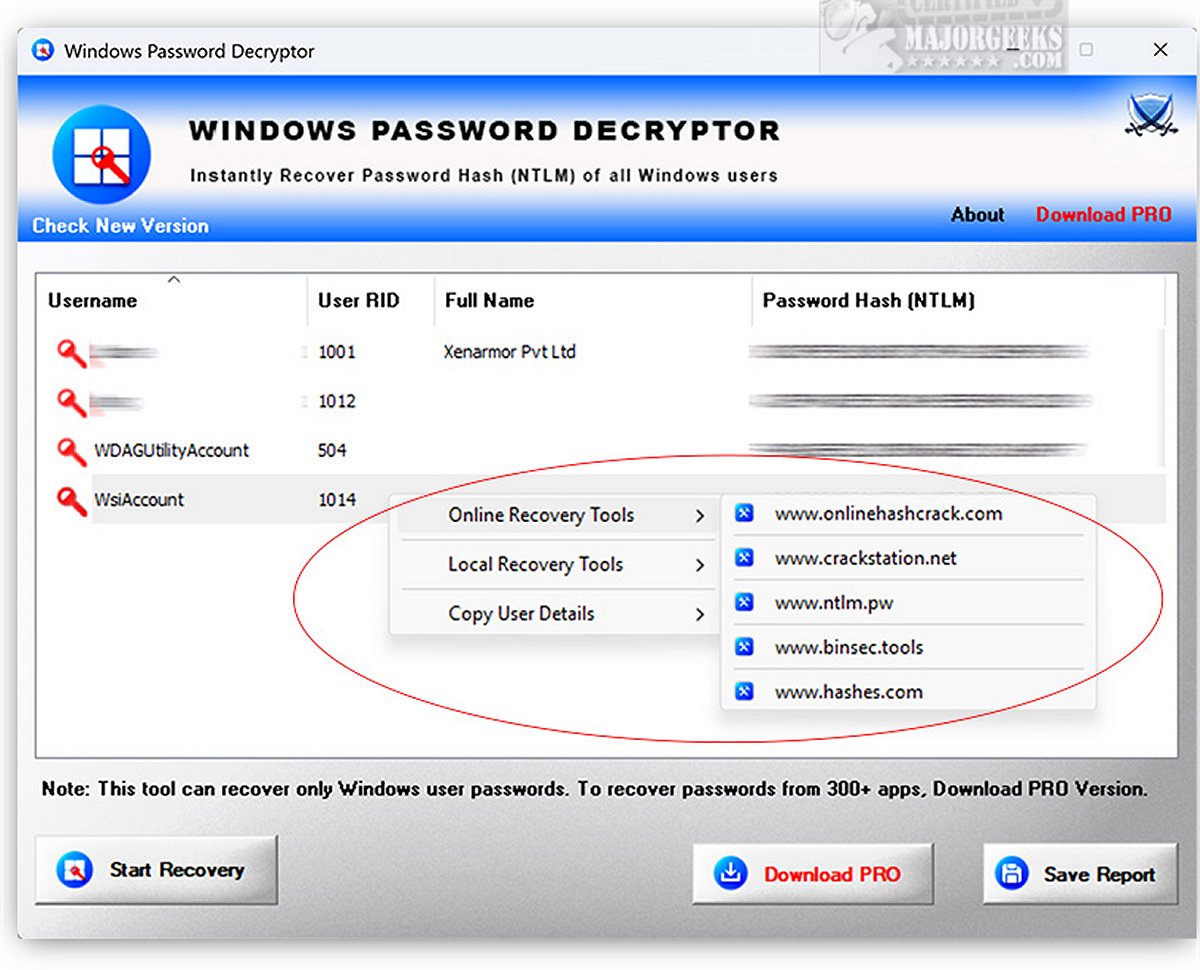Choose www.onlinehashcrack.com from the submenu
1200x970 pixels.
point(908,514)
